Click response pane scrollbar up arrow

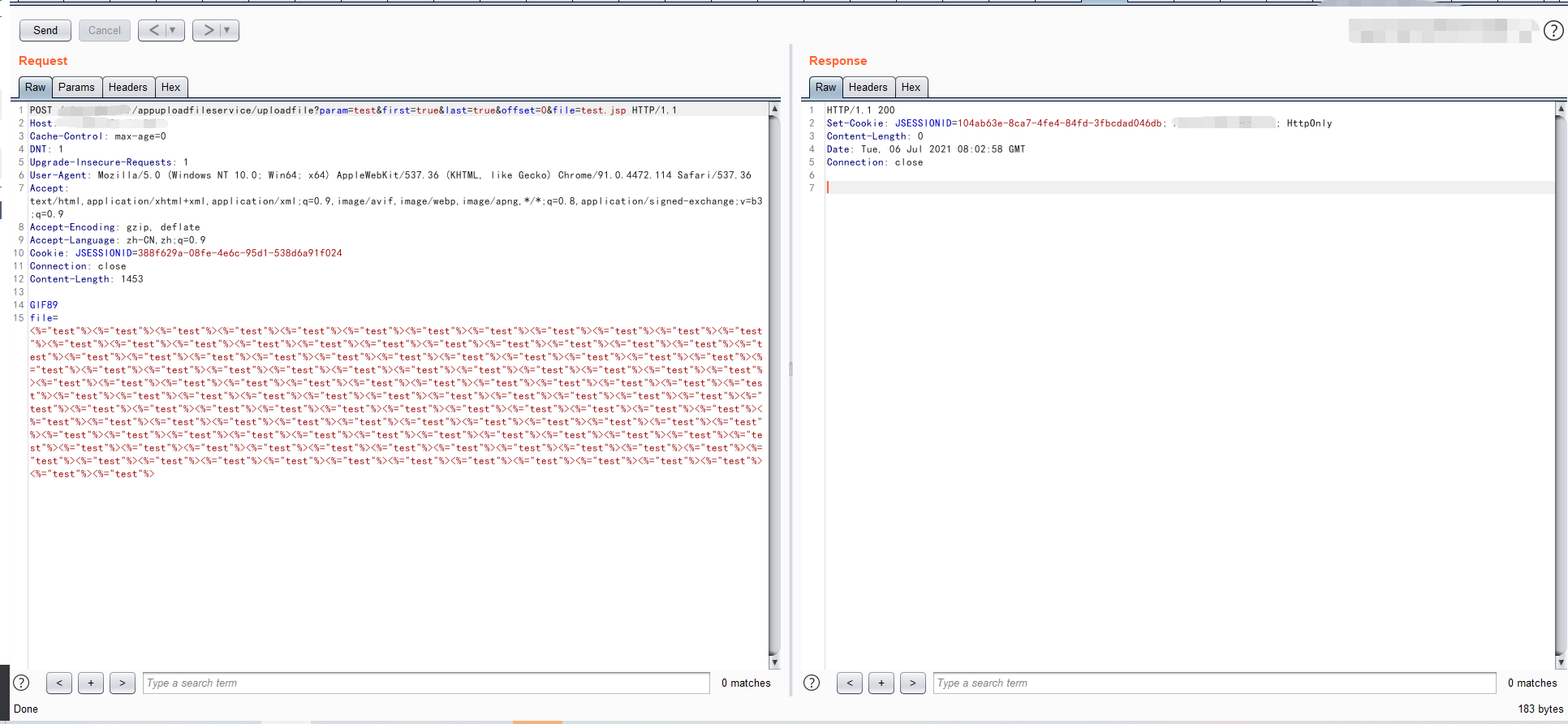tap(1561, 108)
